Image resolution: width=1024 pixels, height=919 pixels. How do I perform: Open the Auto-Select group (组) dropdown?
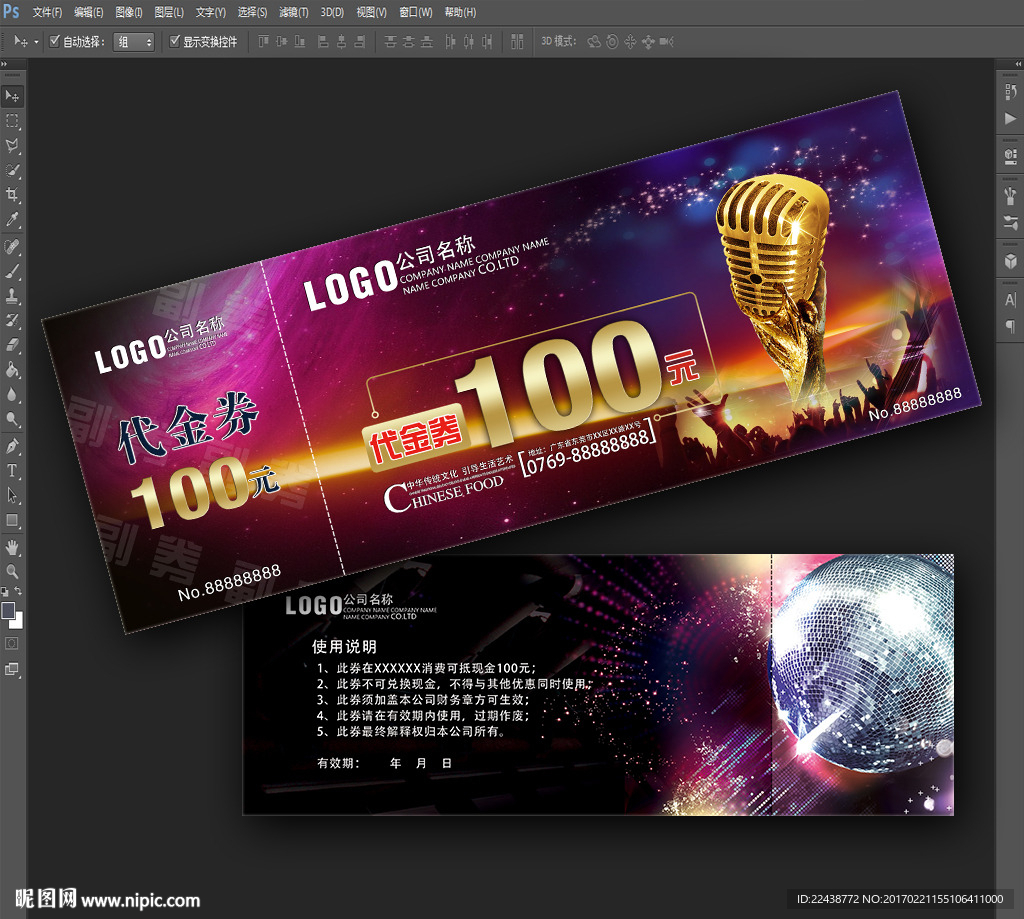click(134, 42)
